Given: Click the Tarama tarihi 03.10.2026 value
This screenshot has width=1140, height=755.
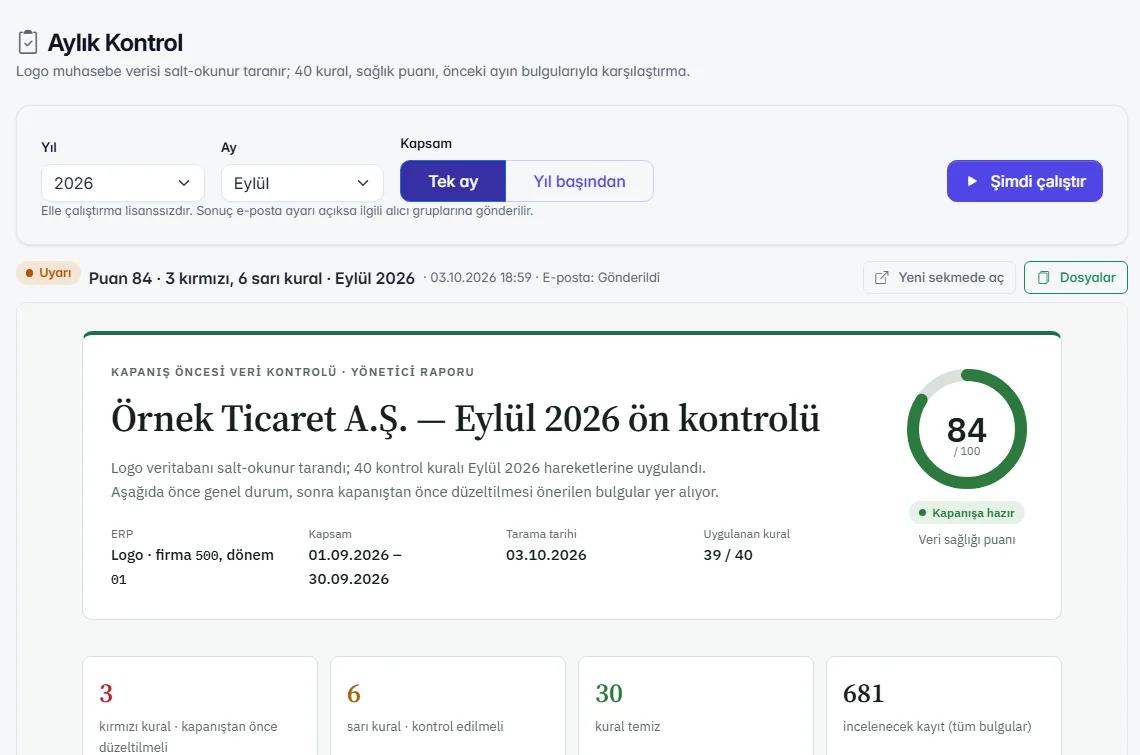Looking at the screenshot, I should (x=546, y=555).
